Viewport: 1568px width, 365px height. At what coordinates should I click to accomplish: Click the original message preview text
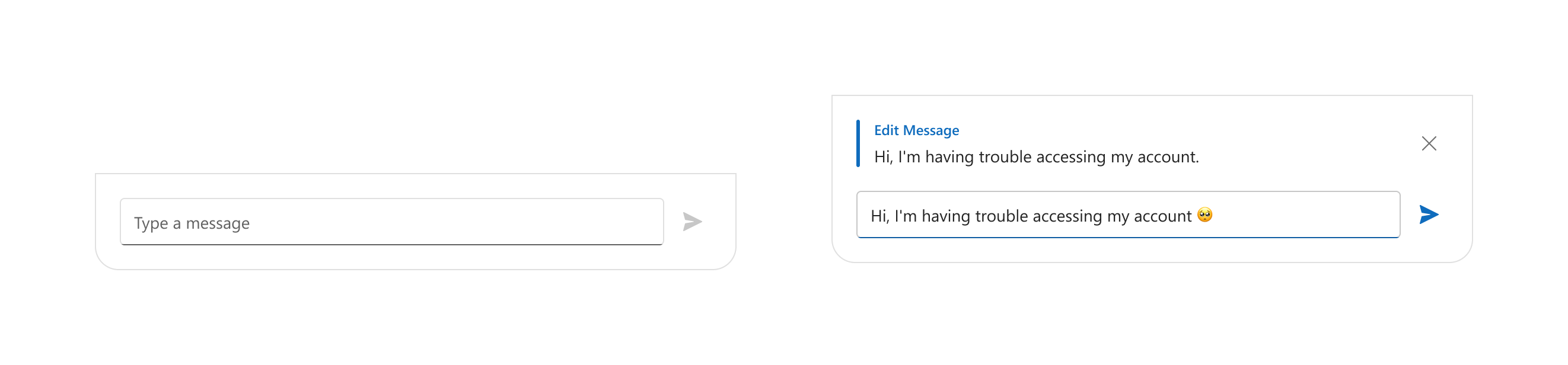click(x=1036, y=157)
